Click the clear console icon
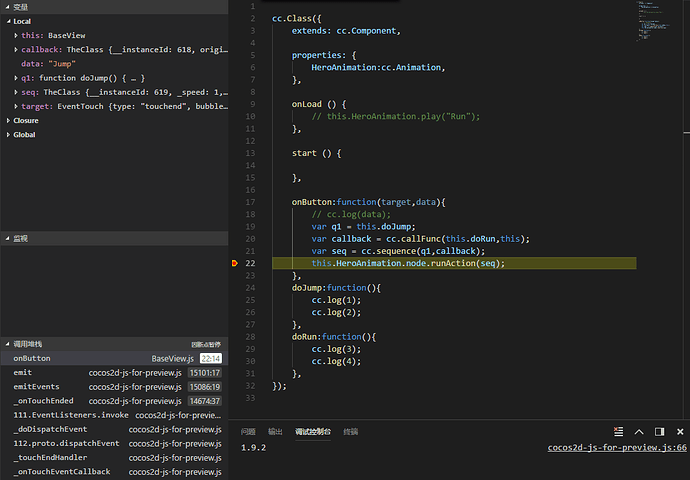The height and width of the screenshot is (480, 690). click(618, 432)
